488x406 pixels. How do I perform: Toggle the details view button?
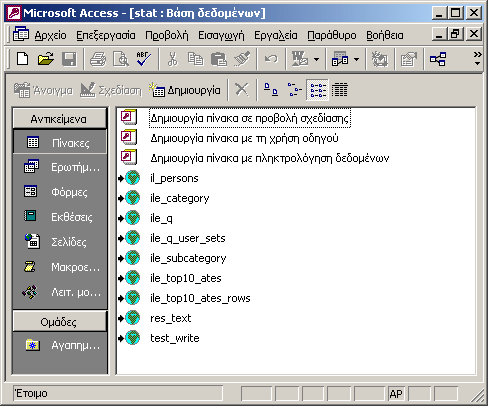(339, 90)
